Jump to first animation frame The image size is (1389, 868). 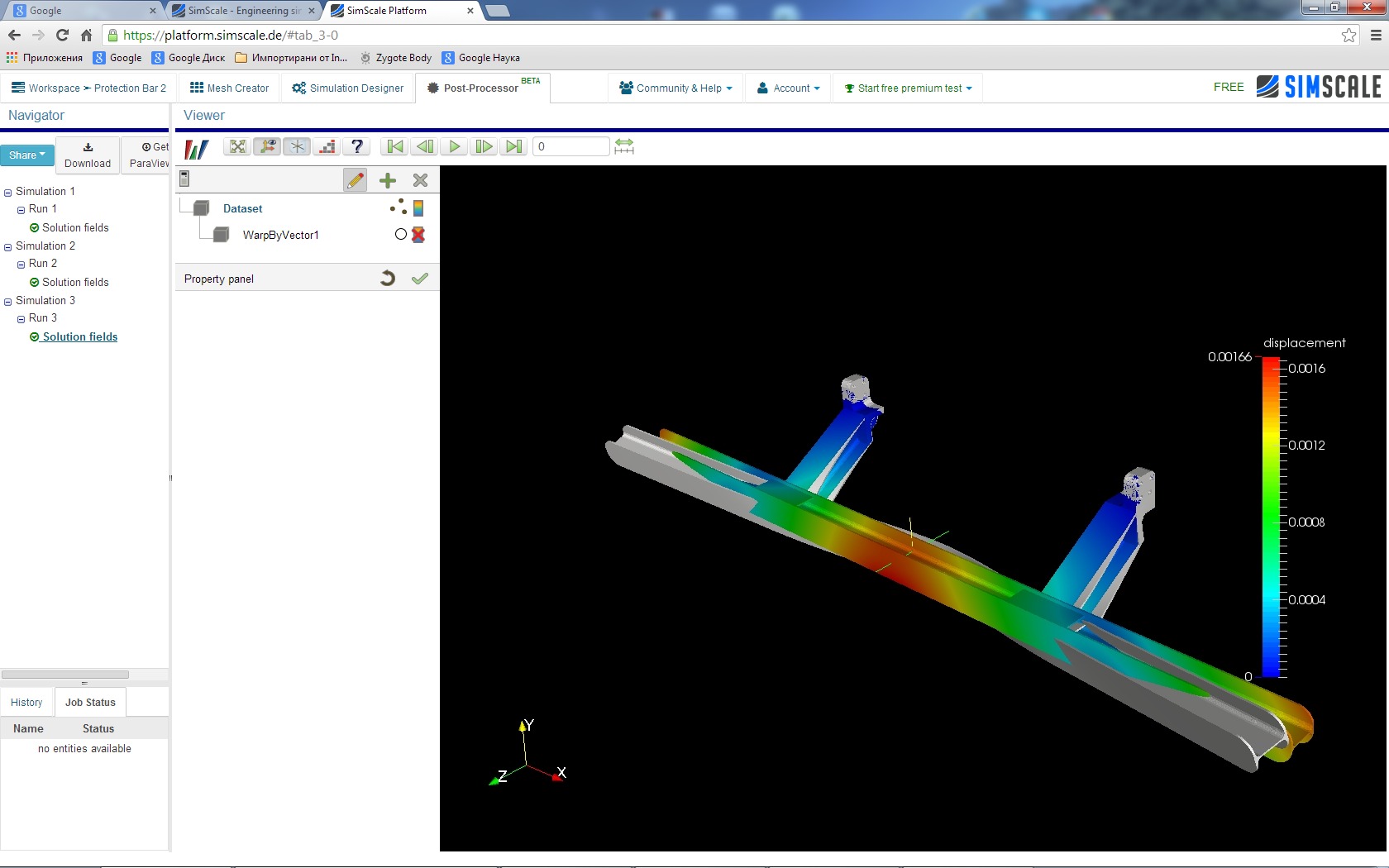point(395,147)
